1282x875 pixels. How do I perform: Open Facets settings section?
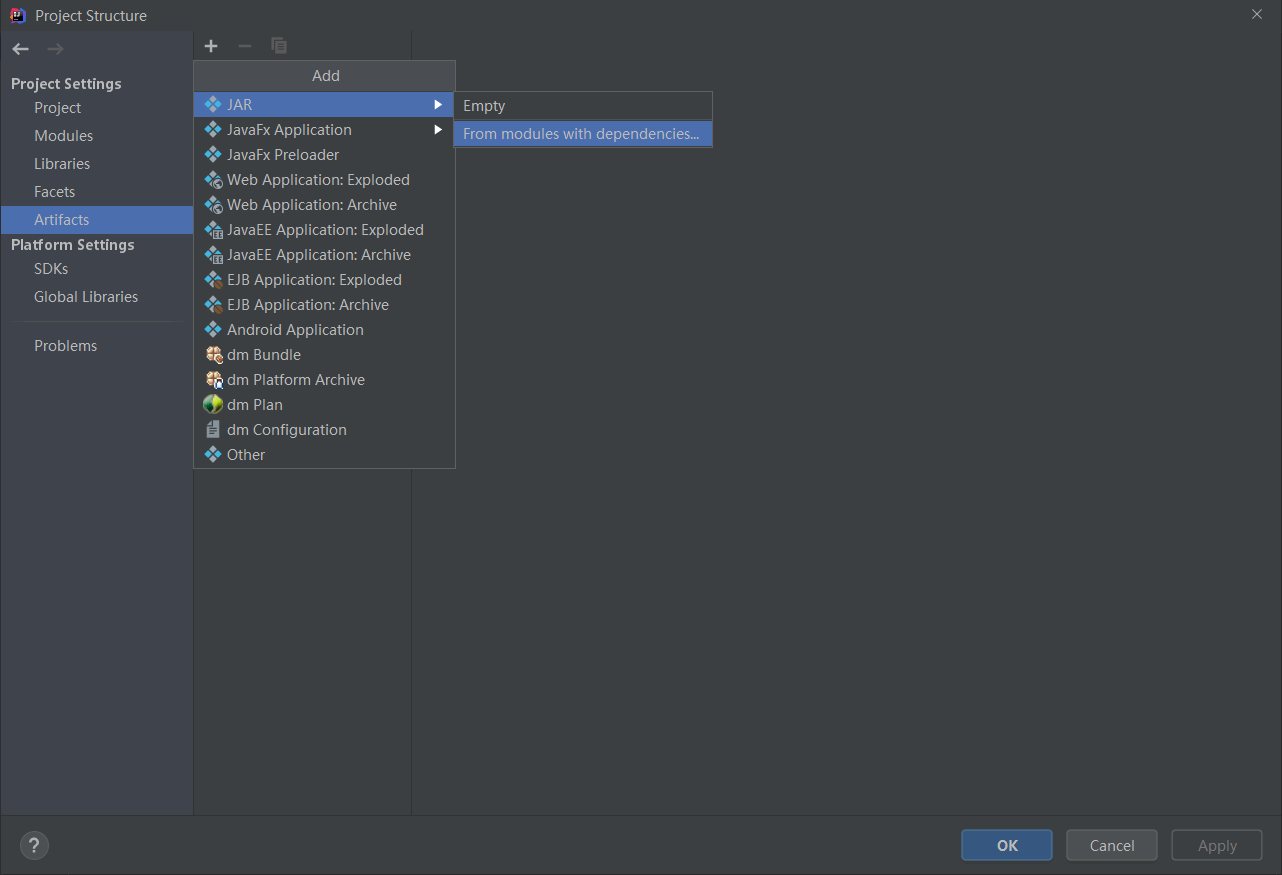[97, 192]
